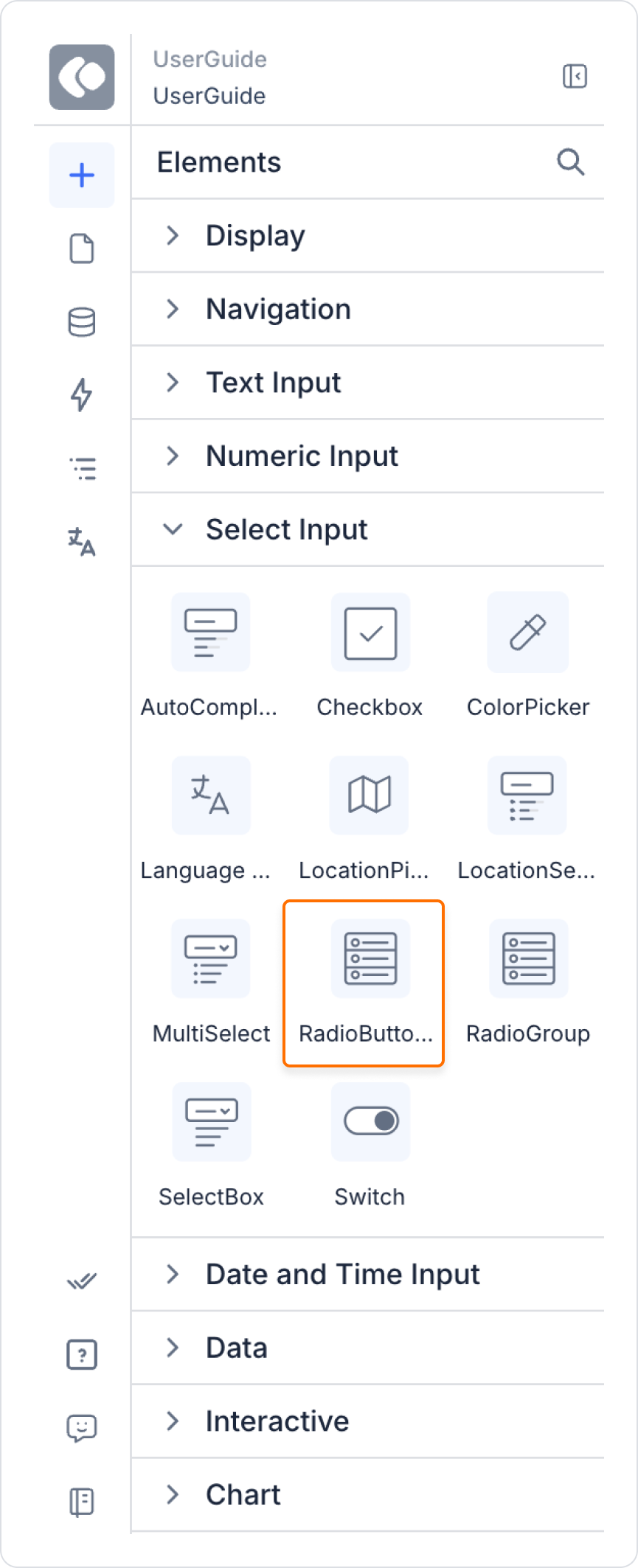This screenshot has height=1568, width=638.
Task: Open the feedback smiley chat icon
Action: coord(82,1428)
